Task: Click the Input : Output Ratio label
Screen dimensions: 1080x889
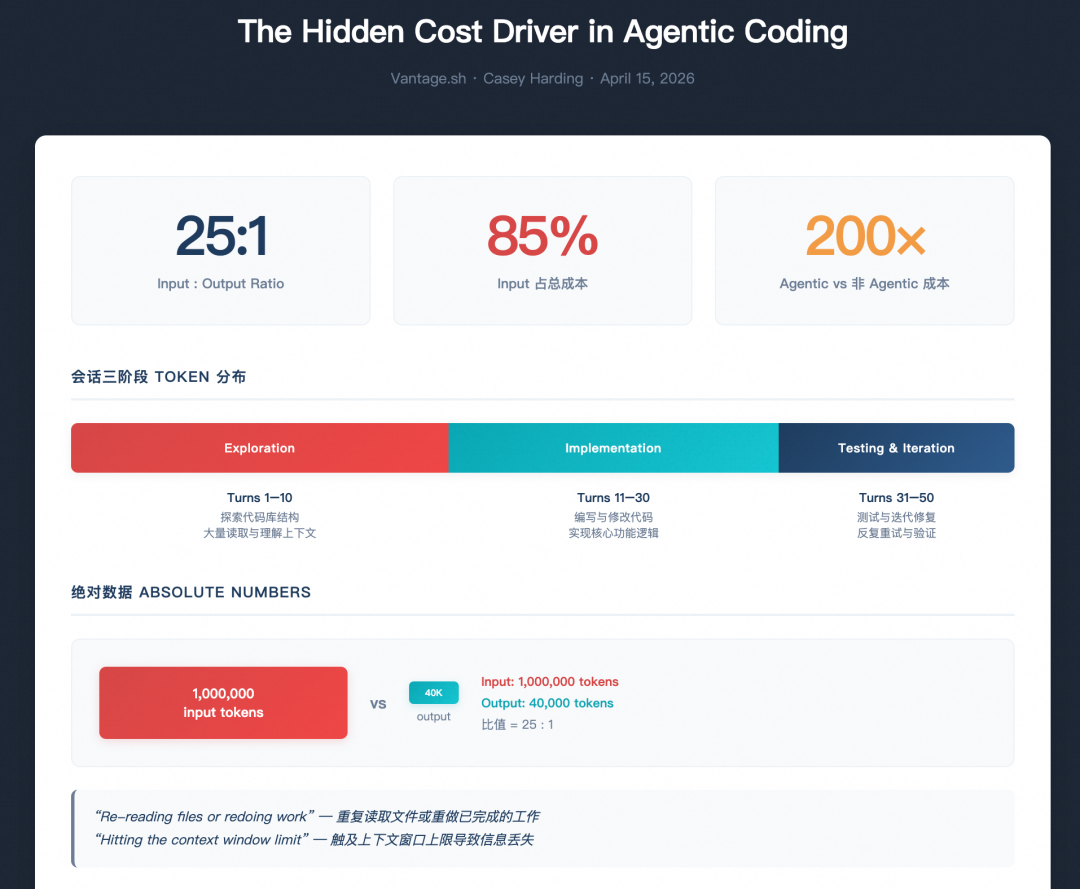Action: (x=220, y=284)
